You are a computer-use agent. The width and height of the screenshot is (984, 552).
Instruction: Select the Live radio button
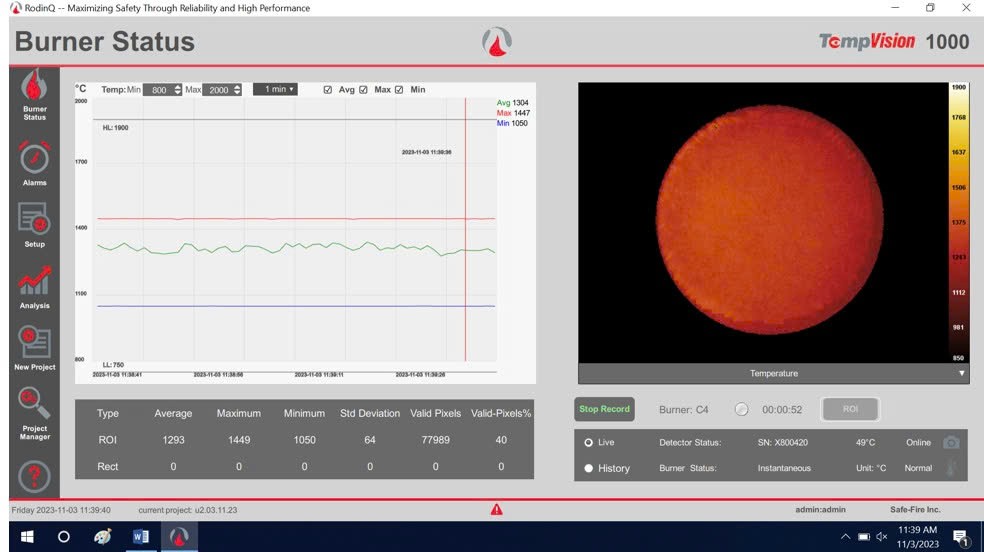[x=588, y=442]
